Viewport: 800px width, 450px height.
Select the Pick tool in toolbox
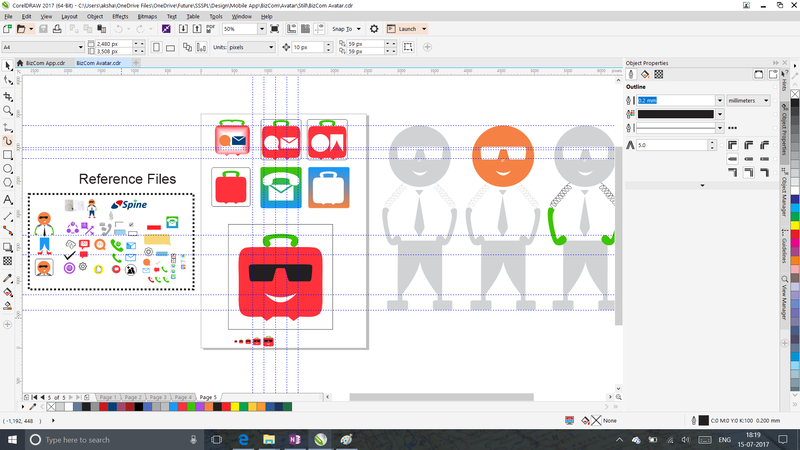(8, 65)
